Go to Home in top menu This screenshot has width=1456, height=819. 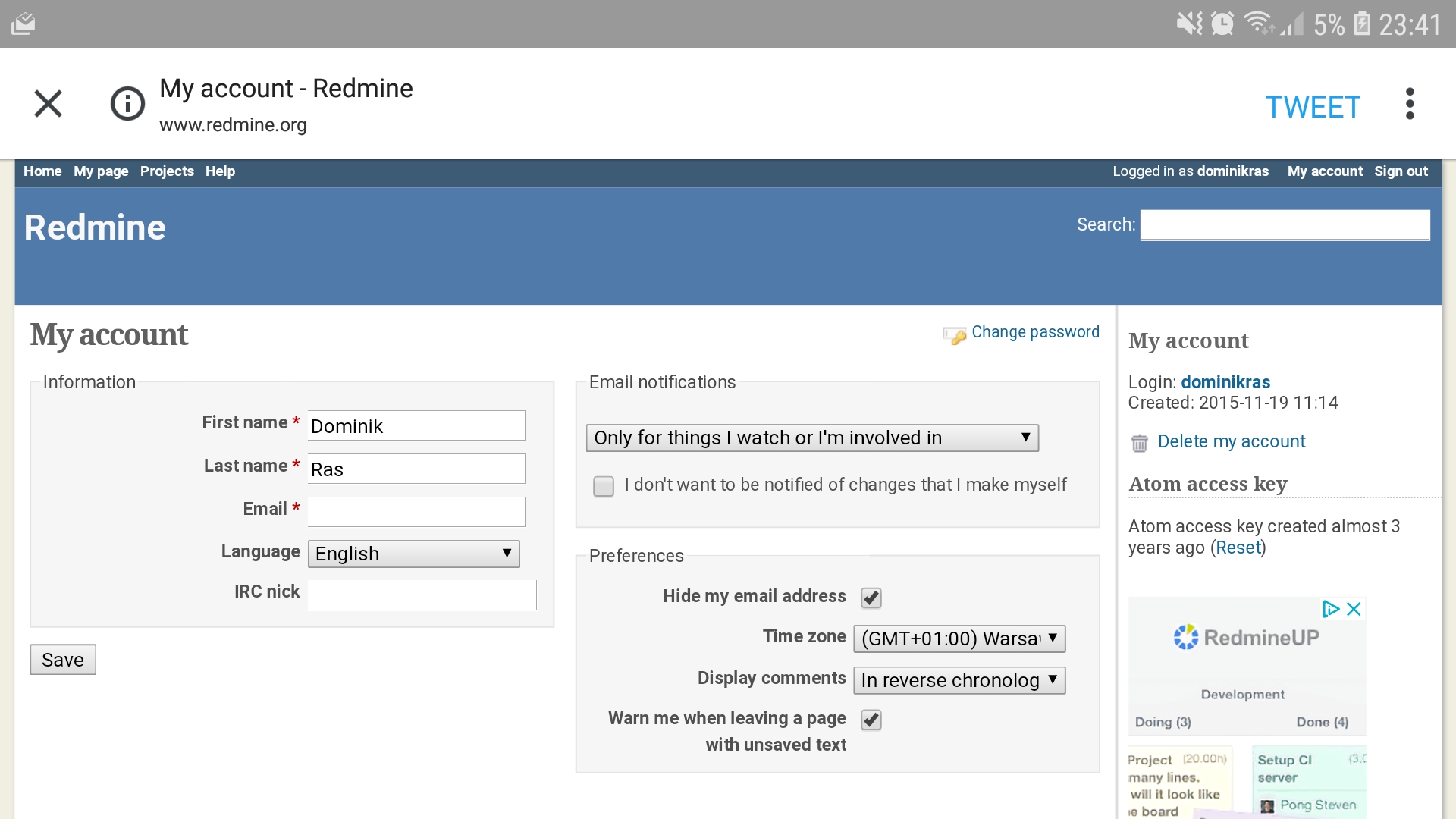click(x=42, y=171)
